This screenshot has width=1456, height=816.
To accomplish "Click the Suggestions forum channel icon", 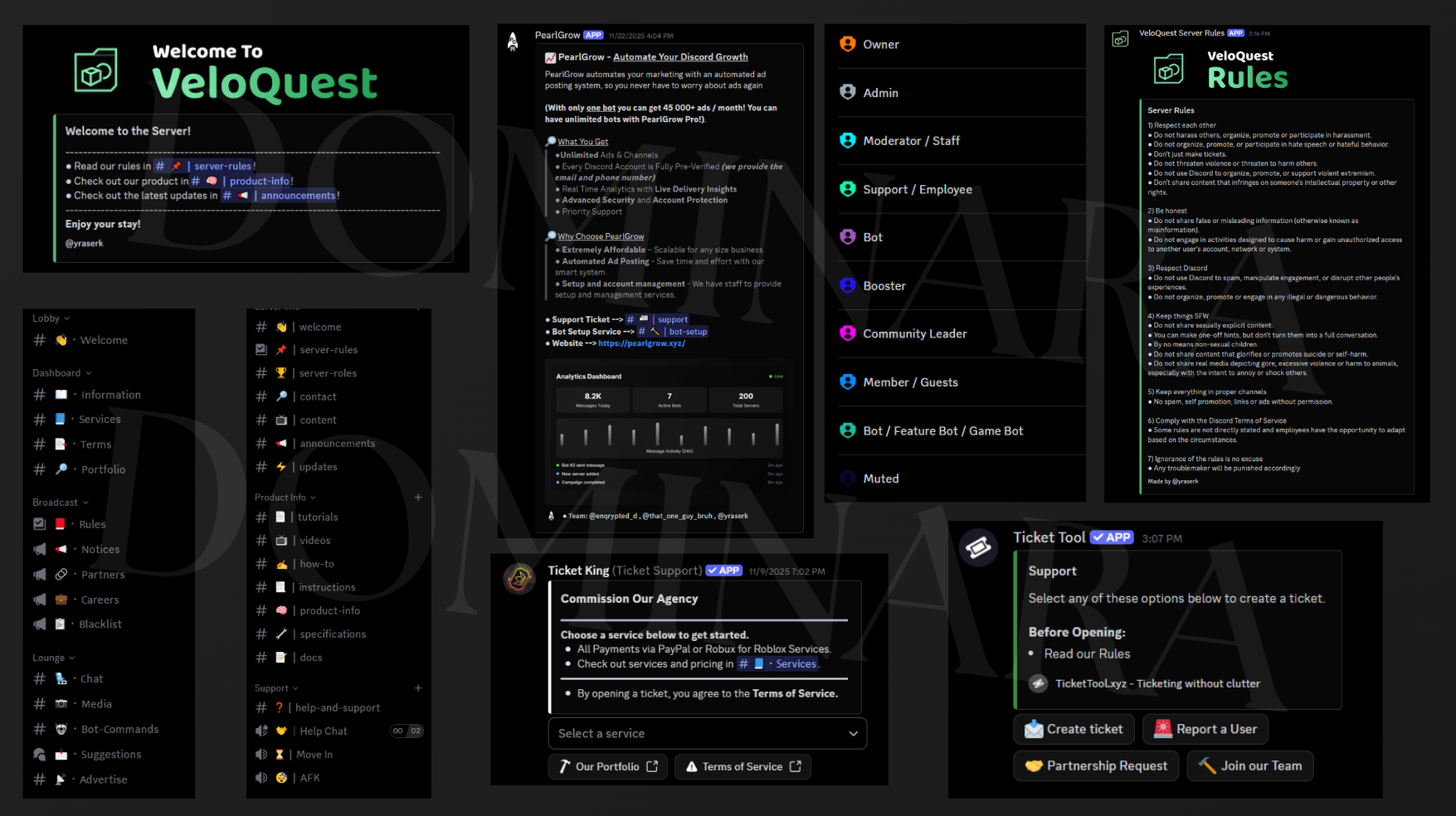I will [x=39, y=755].
